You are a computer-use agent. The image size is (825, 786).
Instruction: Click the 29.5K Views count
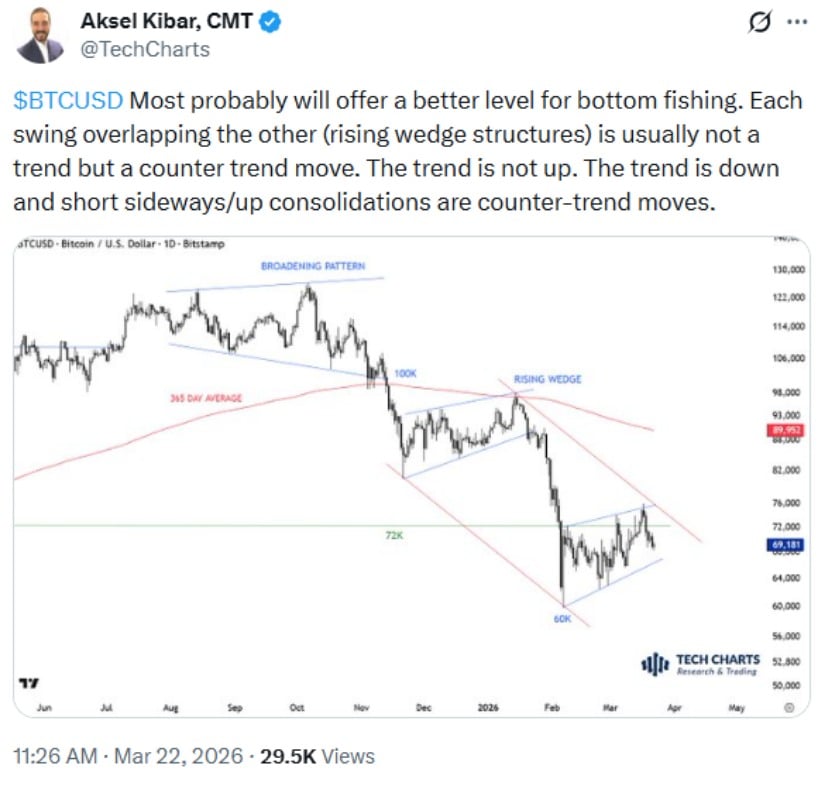pyautogui.click(x=317, y=756)
